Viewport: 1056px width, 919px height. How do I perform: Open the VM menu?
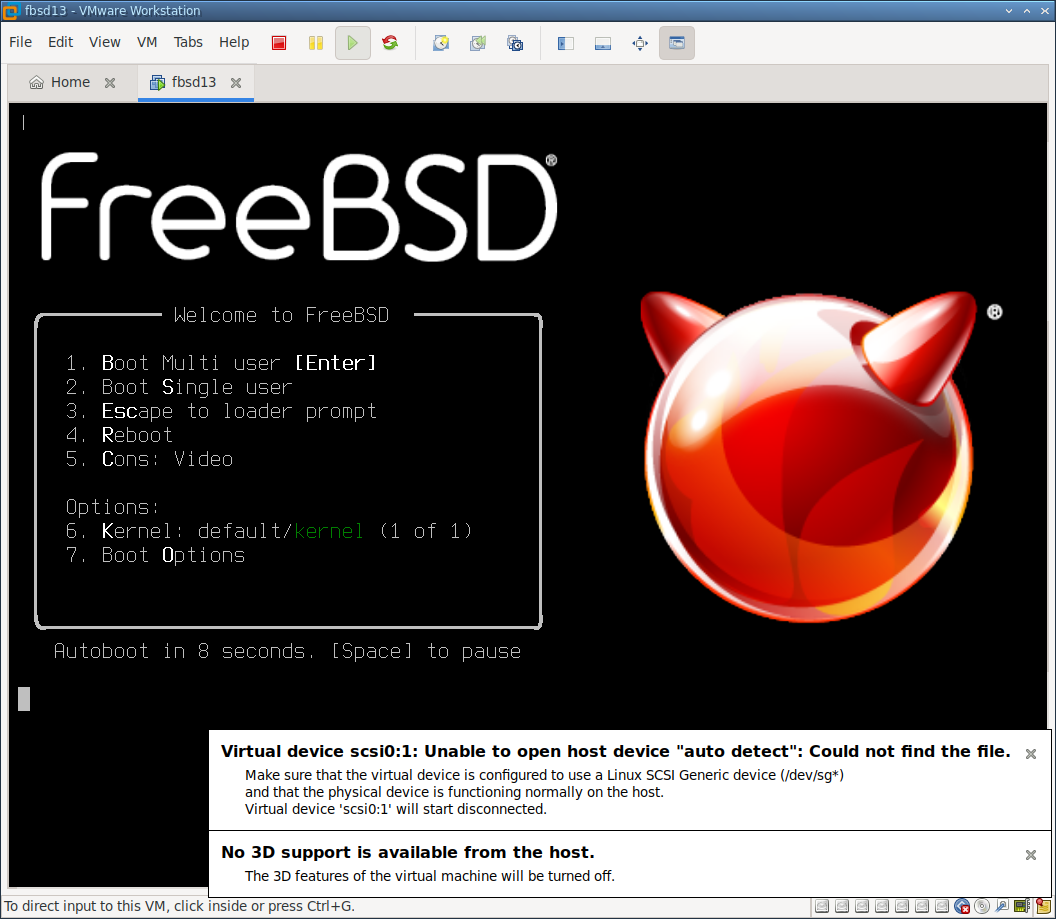coord(147,42)
